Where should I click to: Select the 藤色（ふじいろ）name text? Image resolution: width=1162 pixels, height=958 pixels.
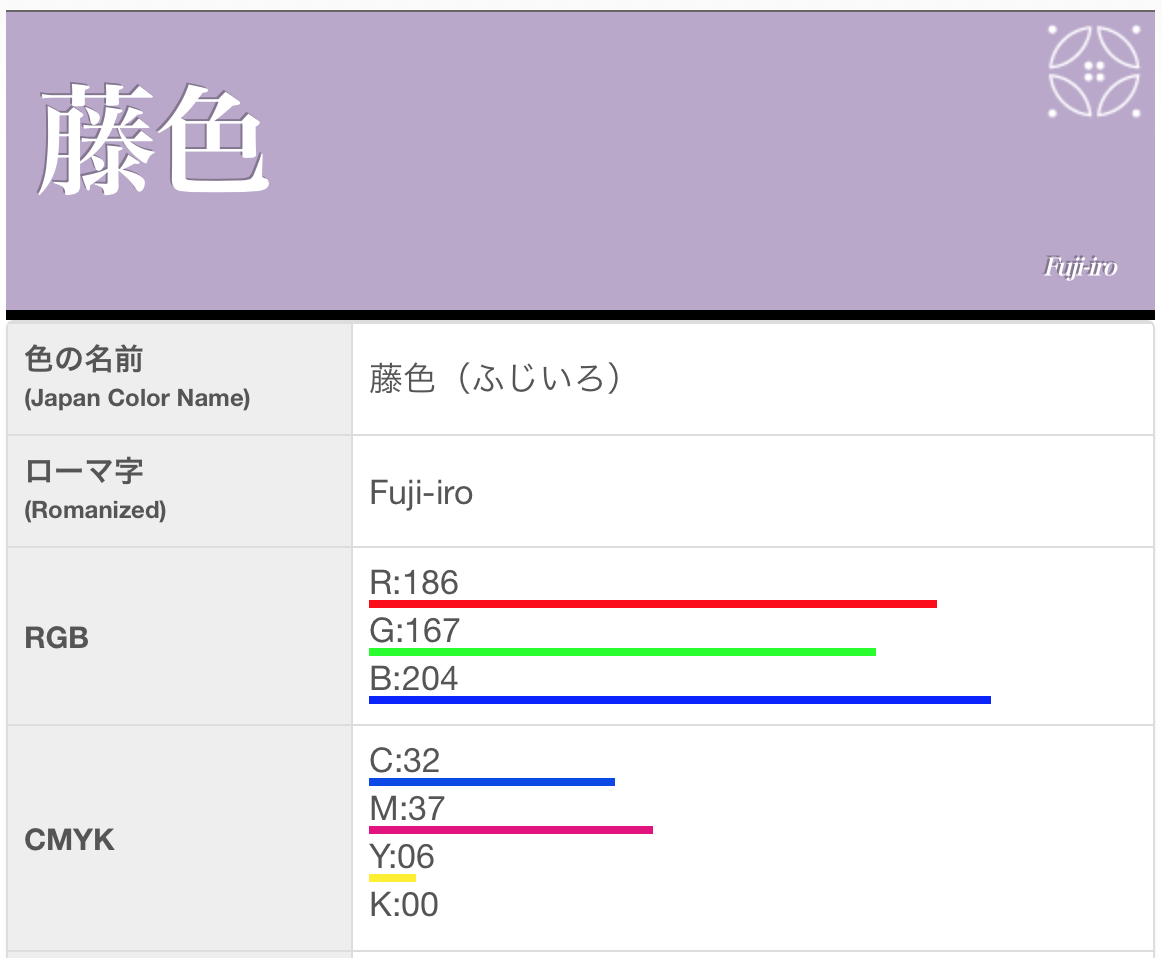[x=494, y=378]
